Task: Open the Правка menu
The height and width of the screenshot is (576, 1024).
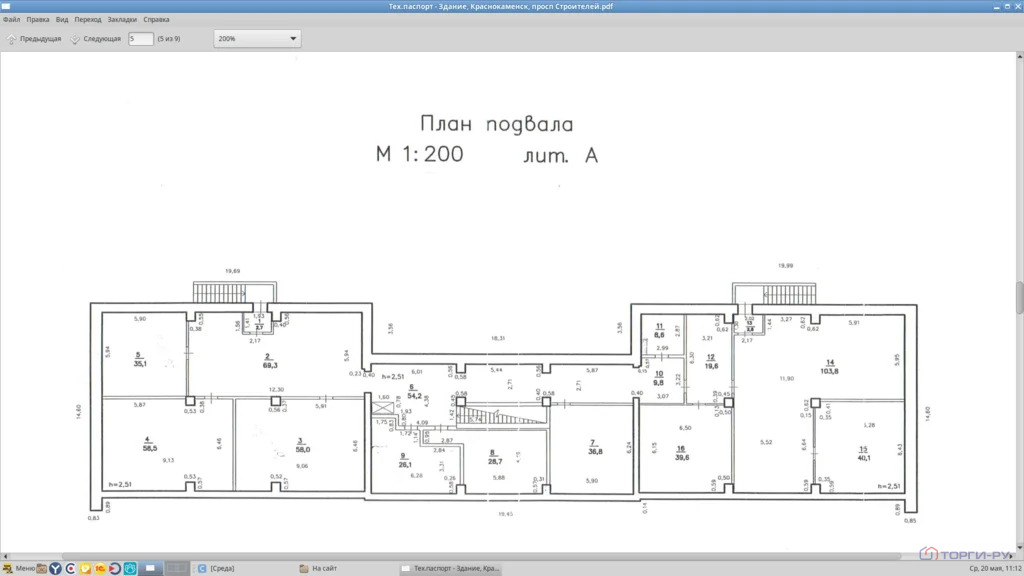Action: [x=38, y=20]
